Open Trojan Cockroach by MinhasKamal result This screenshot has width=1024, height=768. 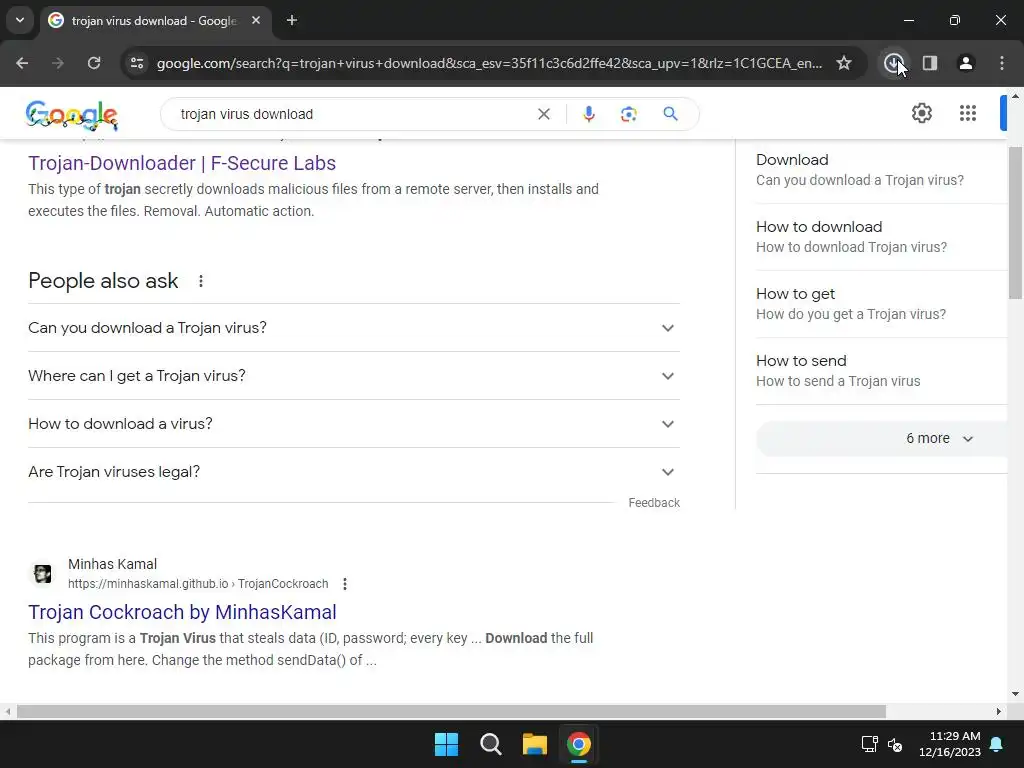[182, 613]
